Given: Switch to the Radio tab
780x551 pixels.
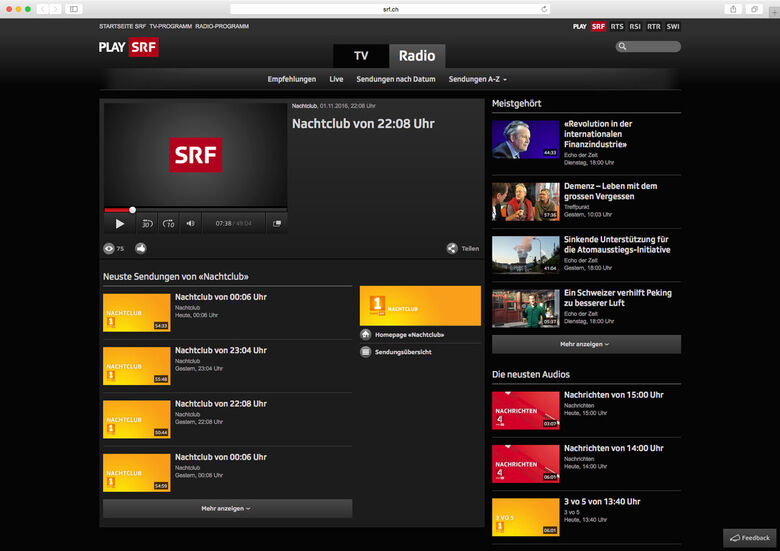Looking at the screenshot, I should tap(417, 56).
